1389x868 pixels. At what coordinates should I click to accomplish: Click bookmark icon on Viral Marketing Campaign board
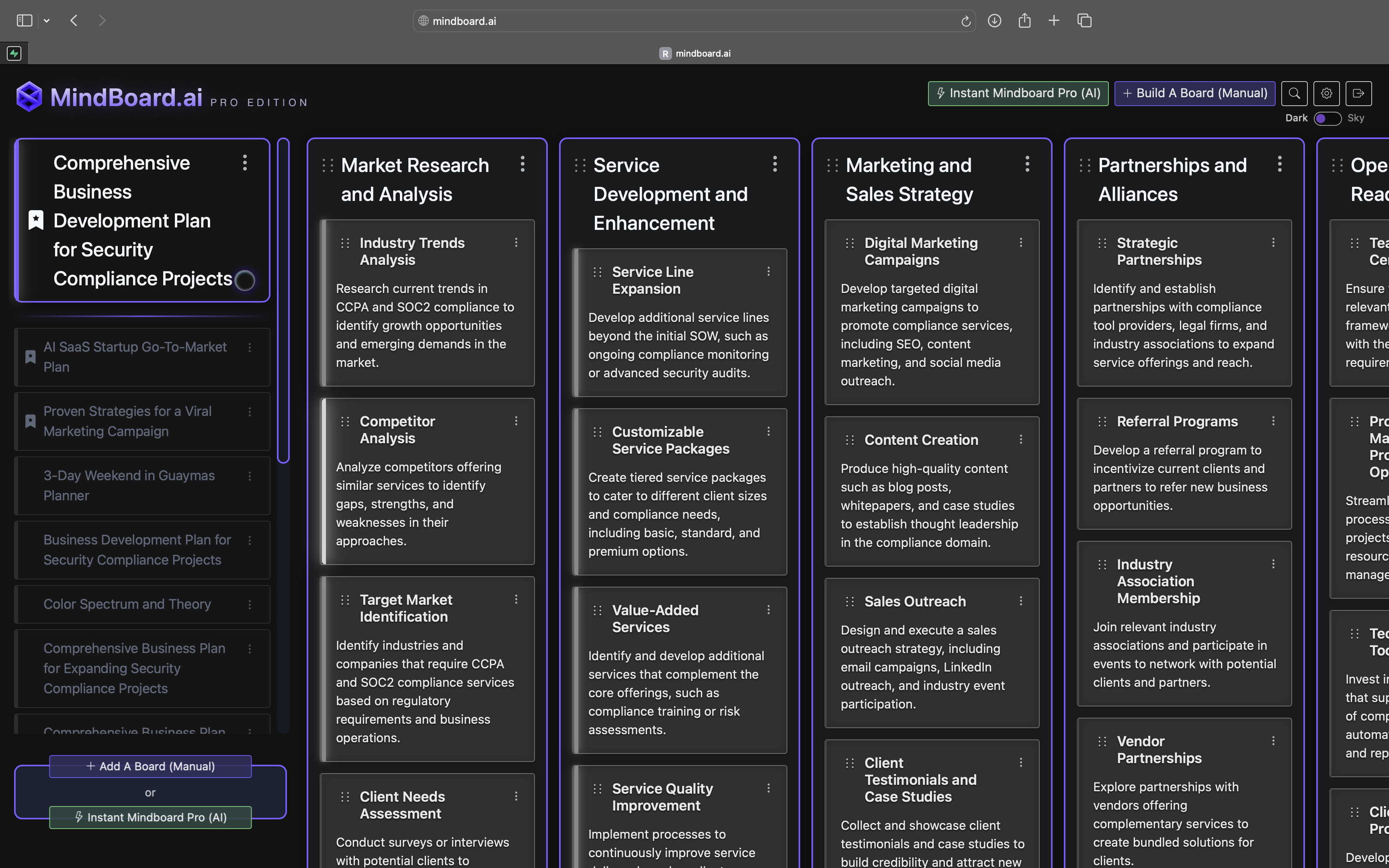click(31, 421)
